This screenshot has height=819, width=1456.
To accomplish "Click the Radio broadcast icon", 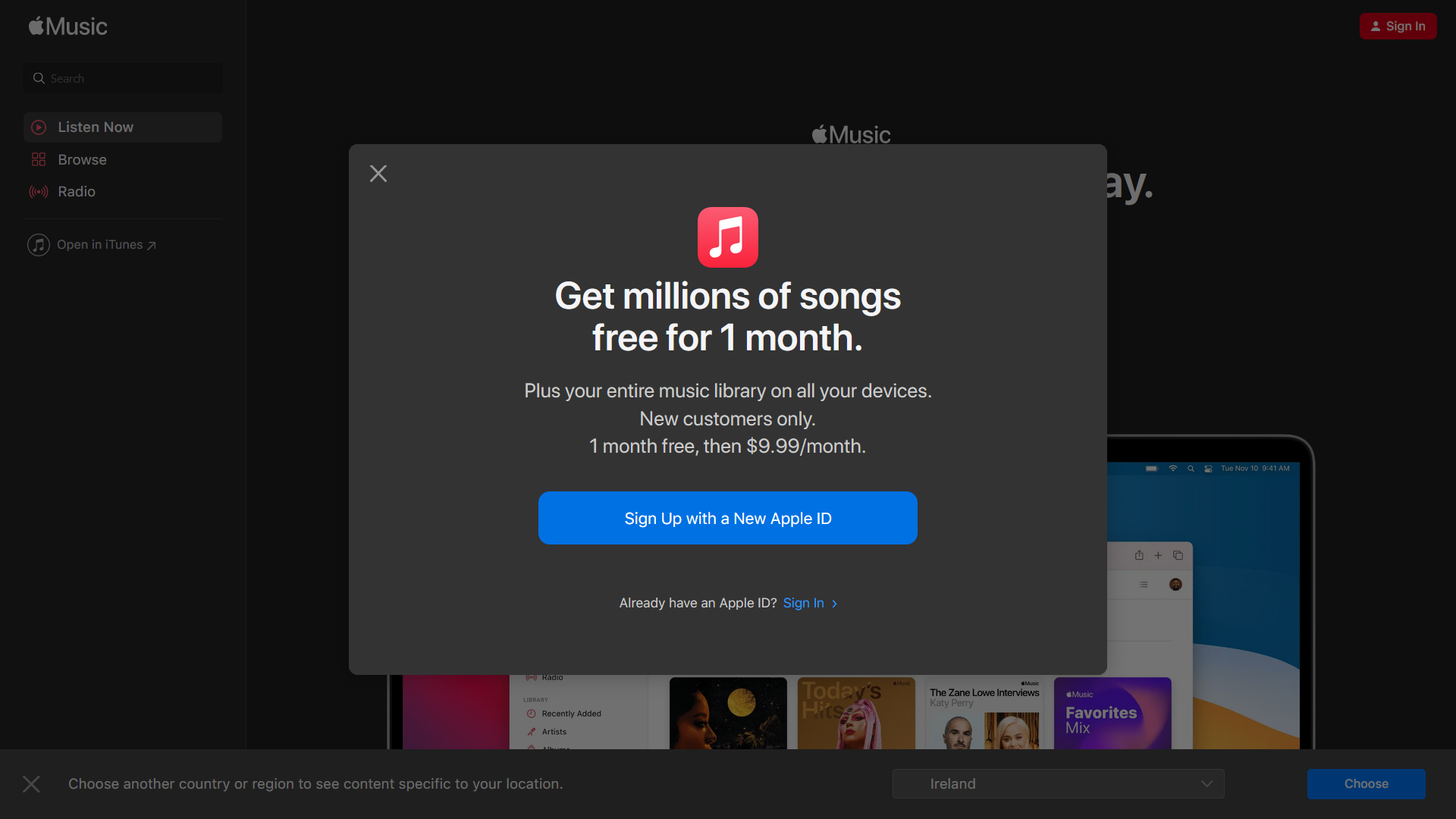I will tap(39, 192).
